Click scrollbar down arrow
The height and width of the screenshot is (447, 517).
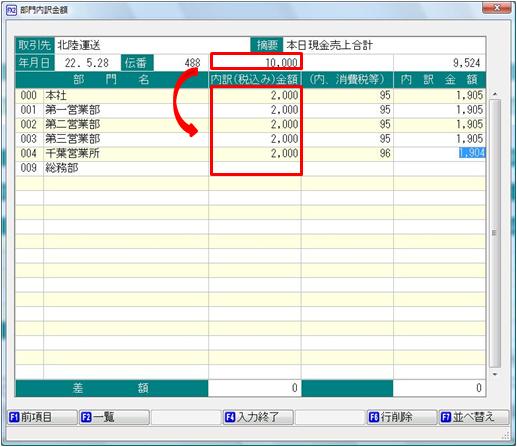pos(495,374)
